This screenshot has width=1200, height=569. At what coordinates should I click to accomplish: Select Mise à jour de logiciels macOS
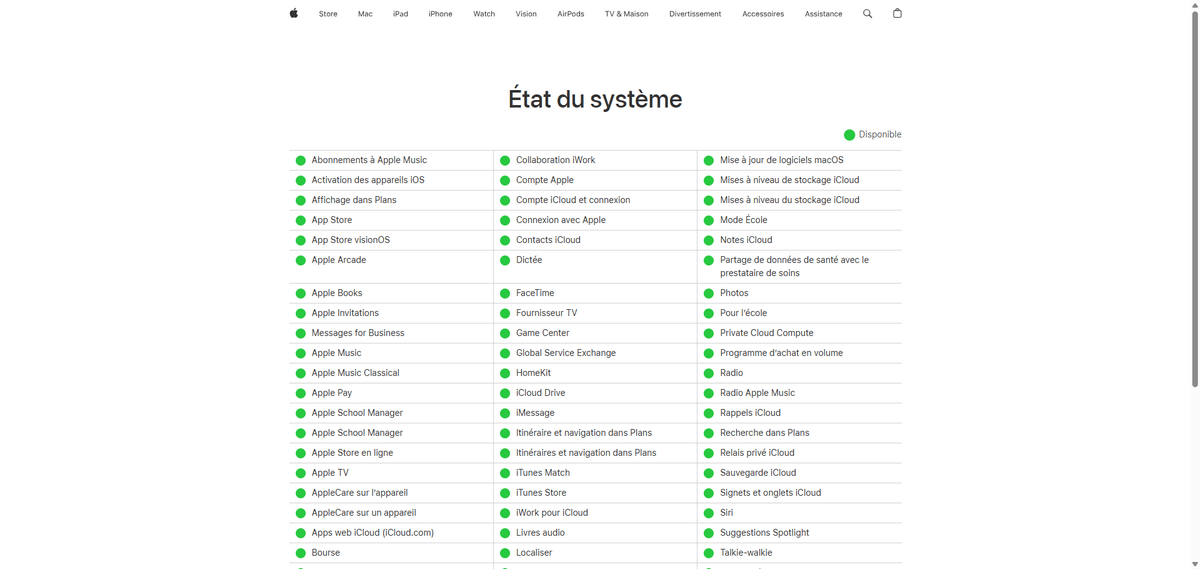[x=782, y=160]
